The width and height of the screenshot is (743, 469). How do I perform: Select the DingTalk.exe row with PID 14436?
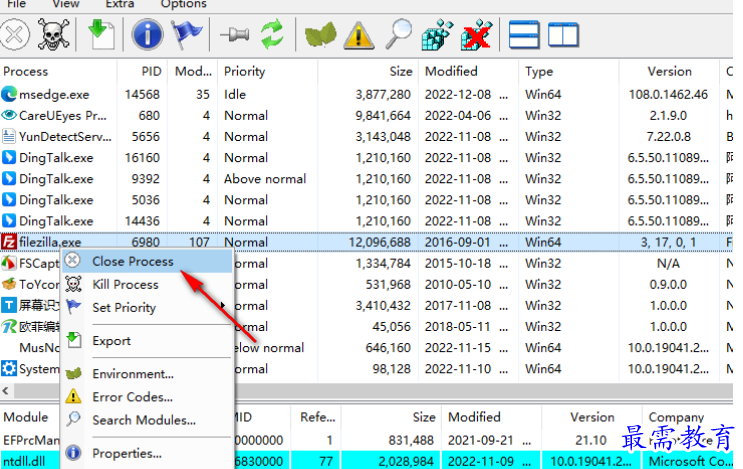tap(366, 221)
